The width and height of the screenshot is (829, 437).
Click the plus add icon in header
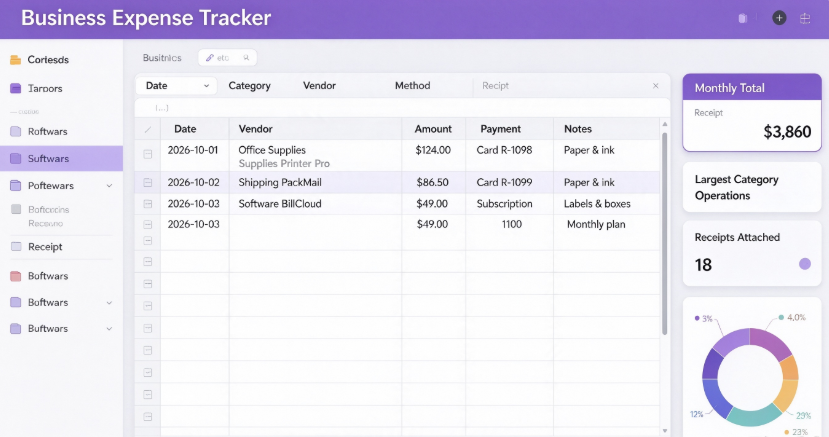[779, 18]
